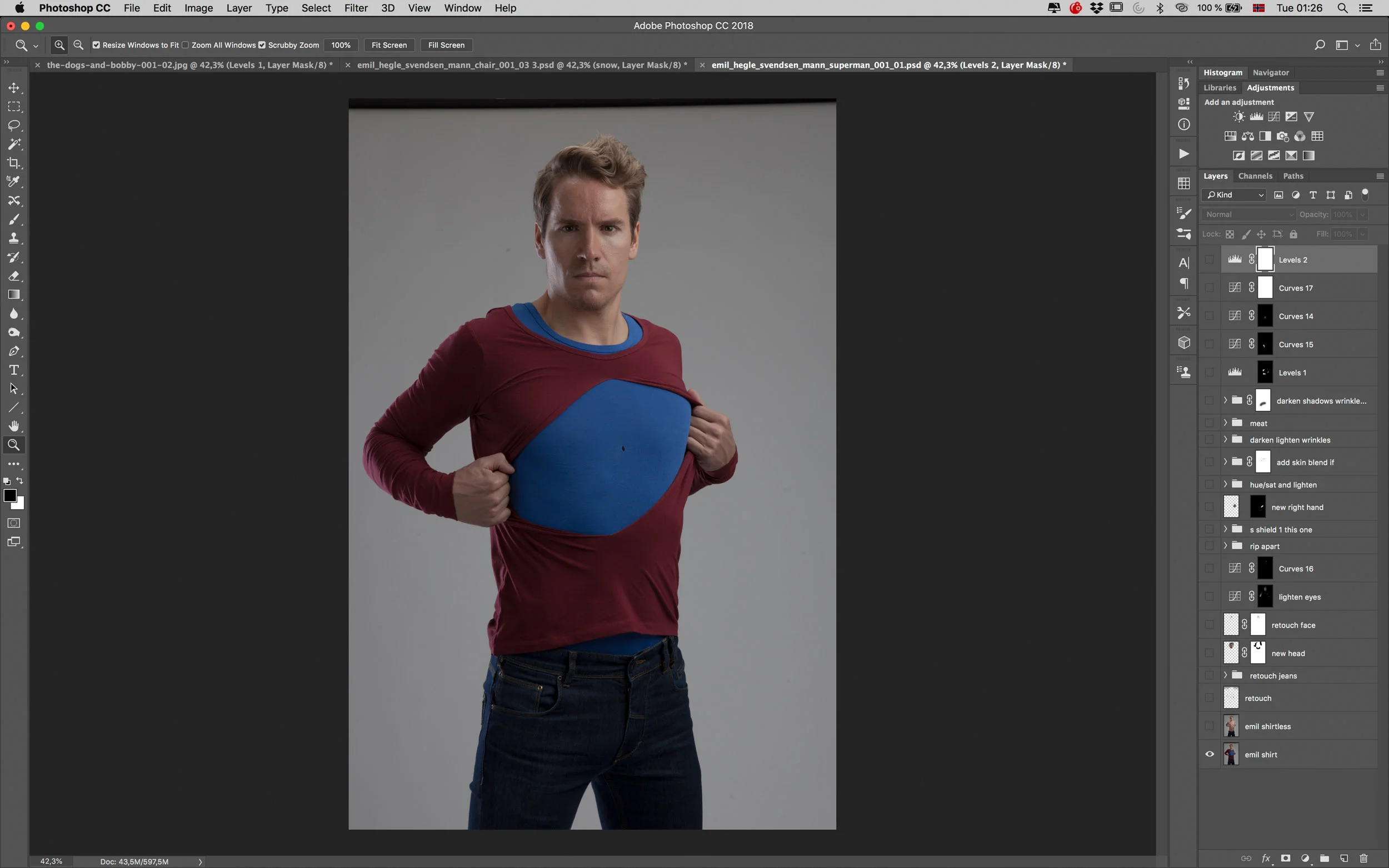Open the Filter menu

tap(356, 8)
